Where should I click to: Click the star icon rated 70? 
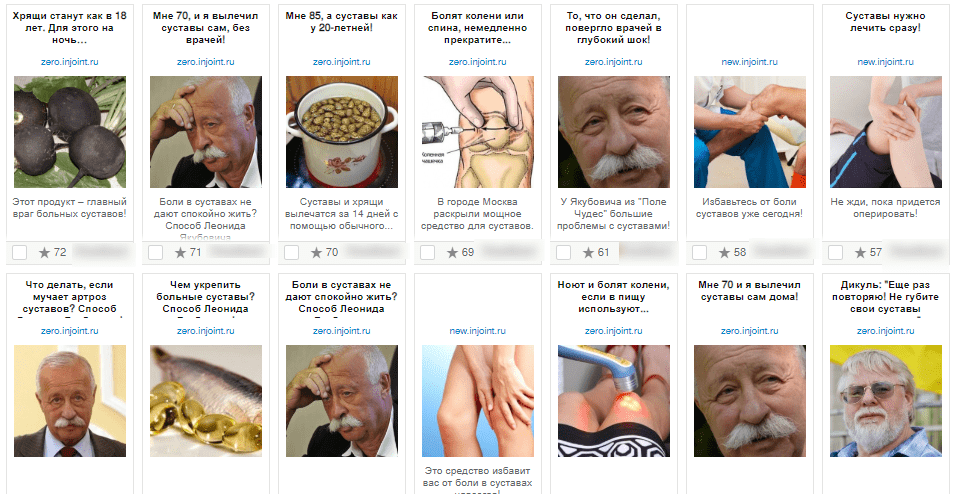pos(316,252)
